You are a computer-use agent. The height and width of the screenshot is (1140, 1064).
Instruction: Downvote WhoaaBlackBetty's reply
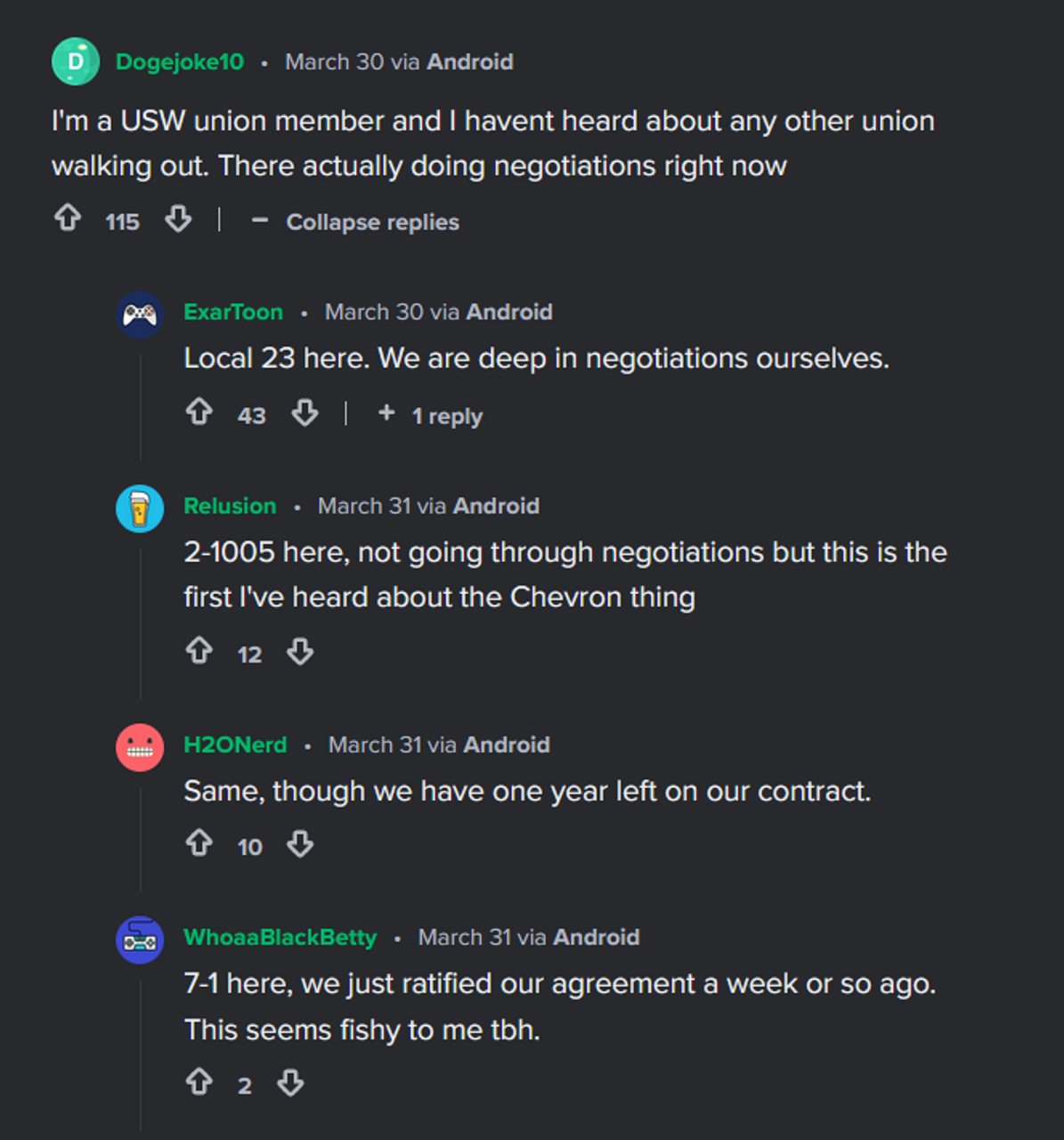click(290, 1083)
